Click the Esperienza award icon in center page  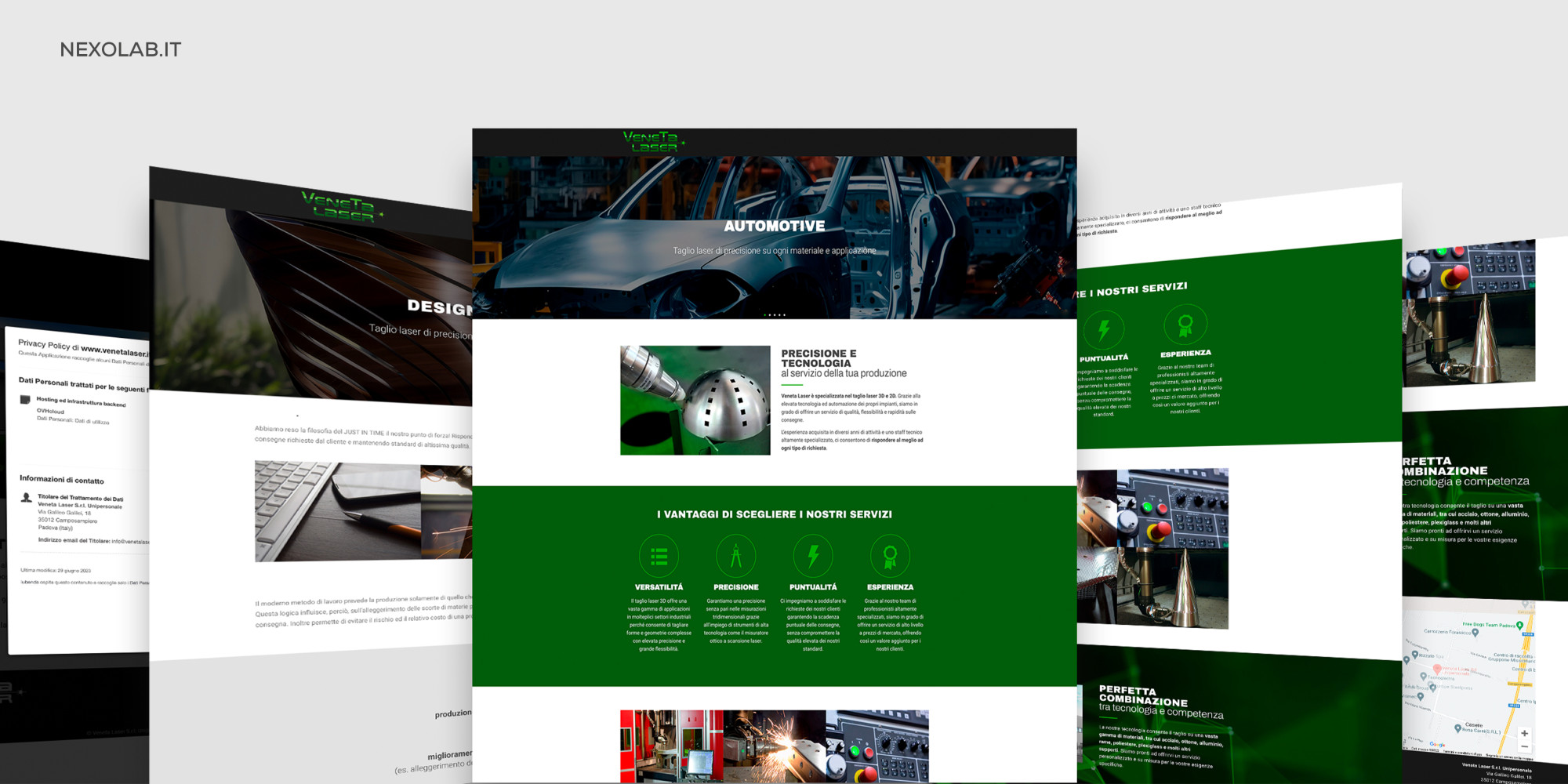pos(890,556)
